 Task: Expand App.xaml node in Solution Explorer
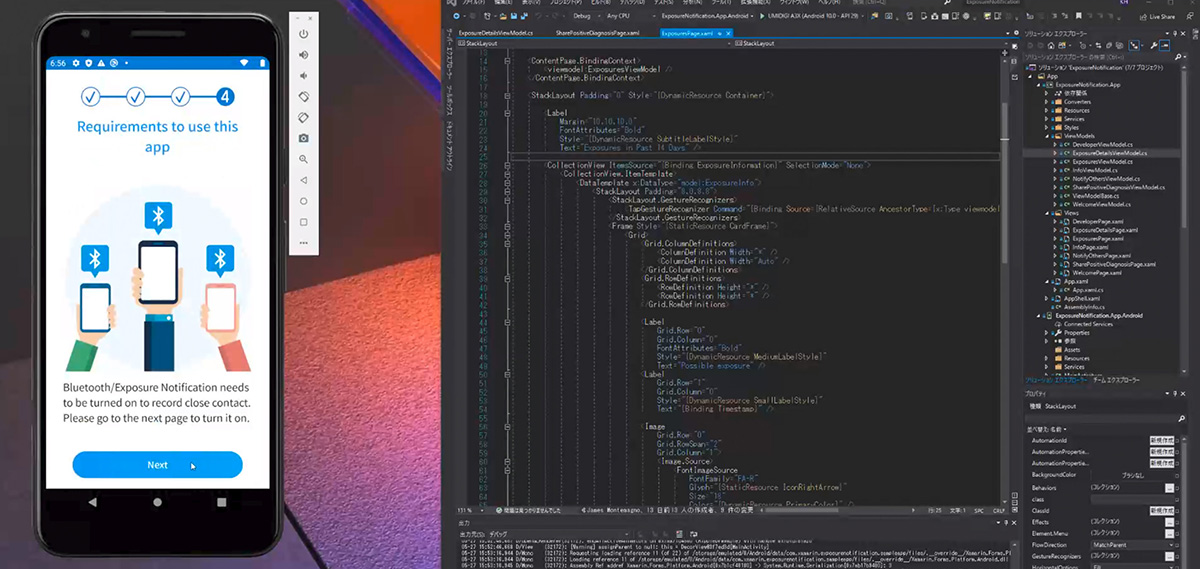click(1045, 281)
